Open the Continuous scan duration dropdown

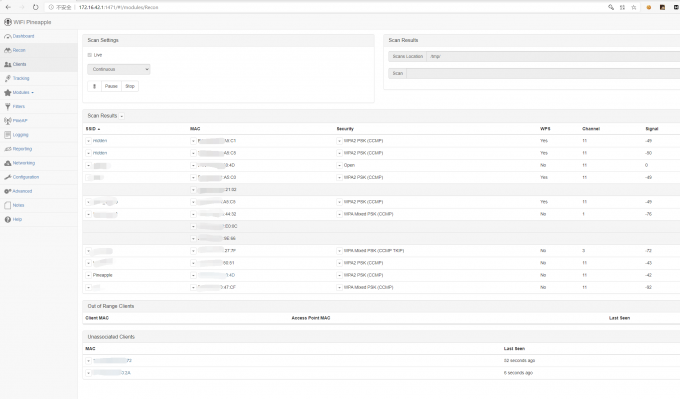coord(118,69)
